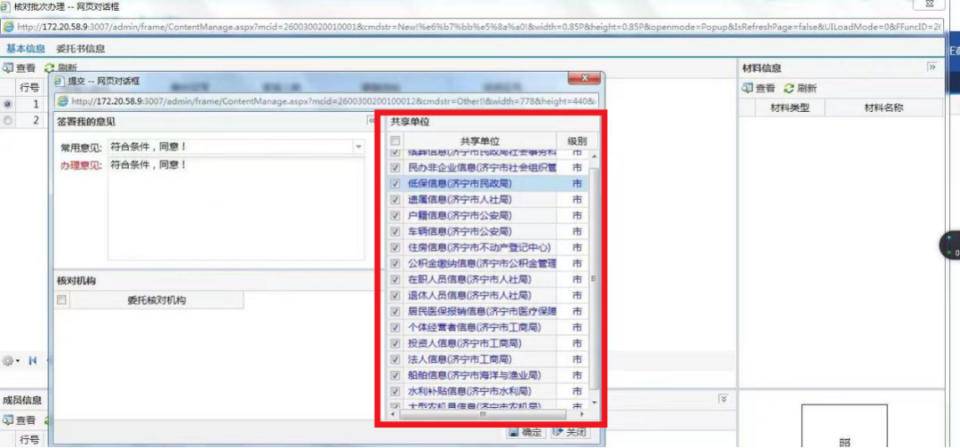960x448 pixels.
Task: Toggle the select-all checkbox in 共享单位 header
Action: [x=396, y=141]
